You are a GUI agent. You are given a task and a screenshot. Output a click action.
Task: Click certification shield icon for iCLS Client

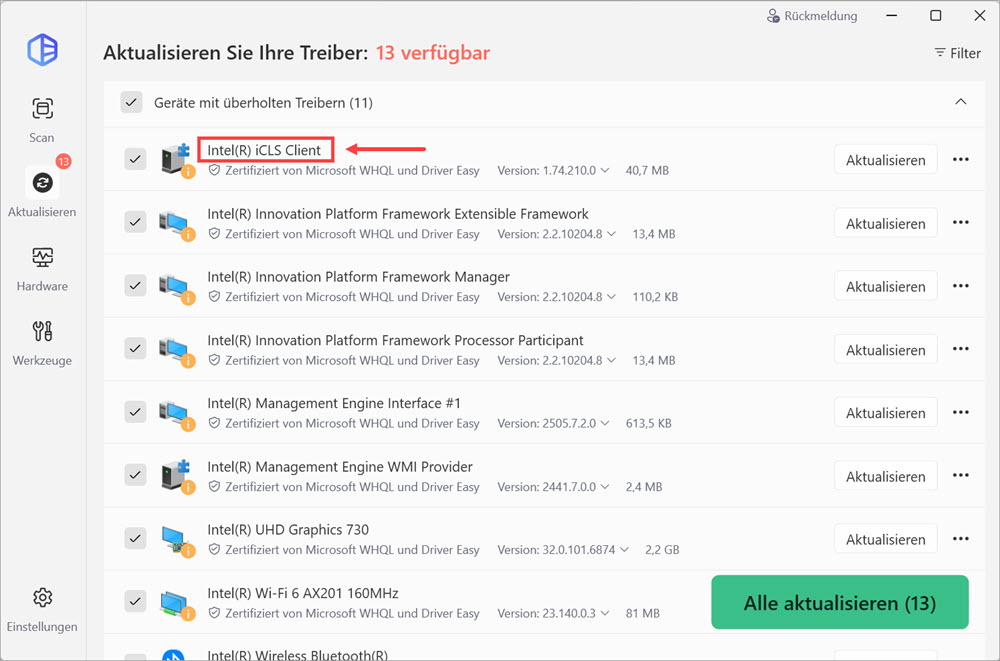click(214, 170)
